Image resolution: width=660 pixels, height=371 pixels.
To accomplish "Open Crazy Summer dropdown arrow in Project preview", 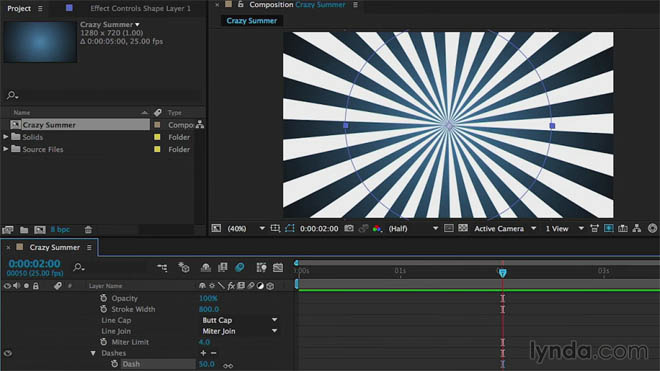I will click(x=137, y=24).
